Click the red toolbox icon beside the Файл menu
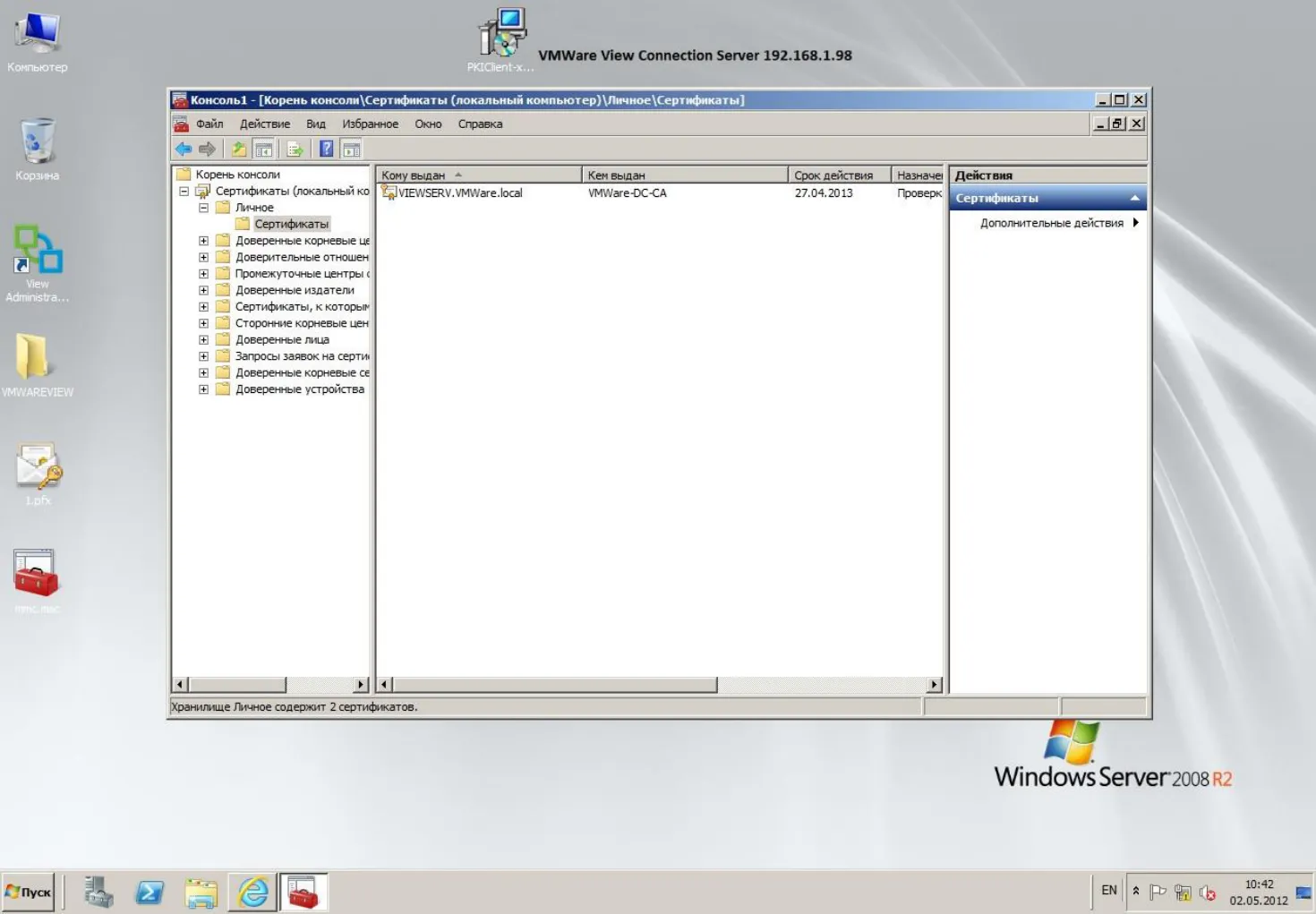 coord(181,124)
